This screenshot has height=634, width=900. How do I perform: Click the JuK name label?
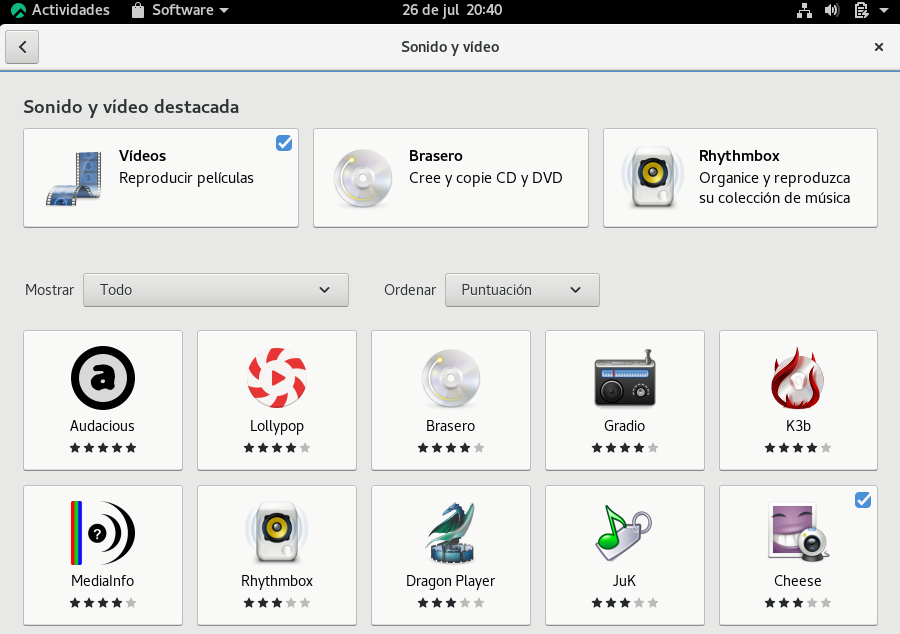pos(624,581)
